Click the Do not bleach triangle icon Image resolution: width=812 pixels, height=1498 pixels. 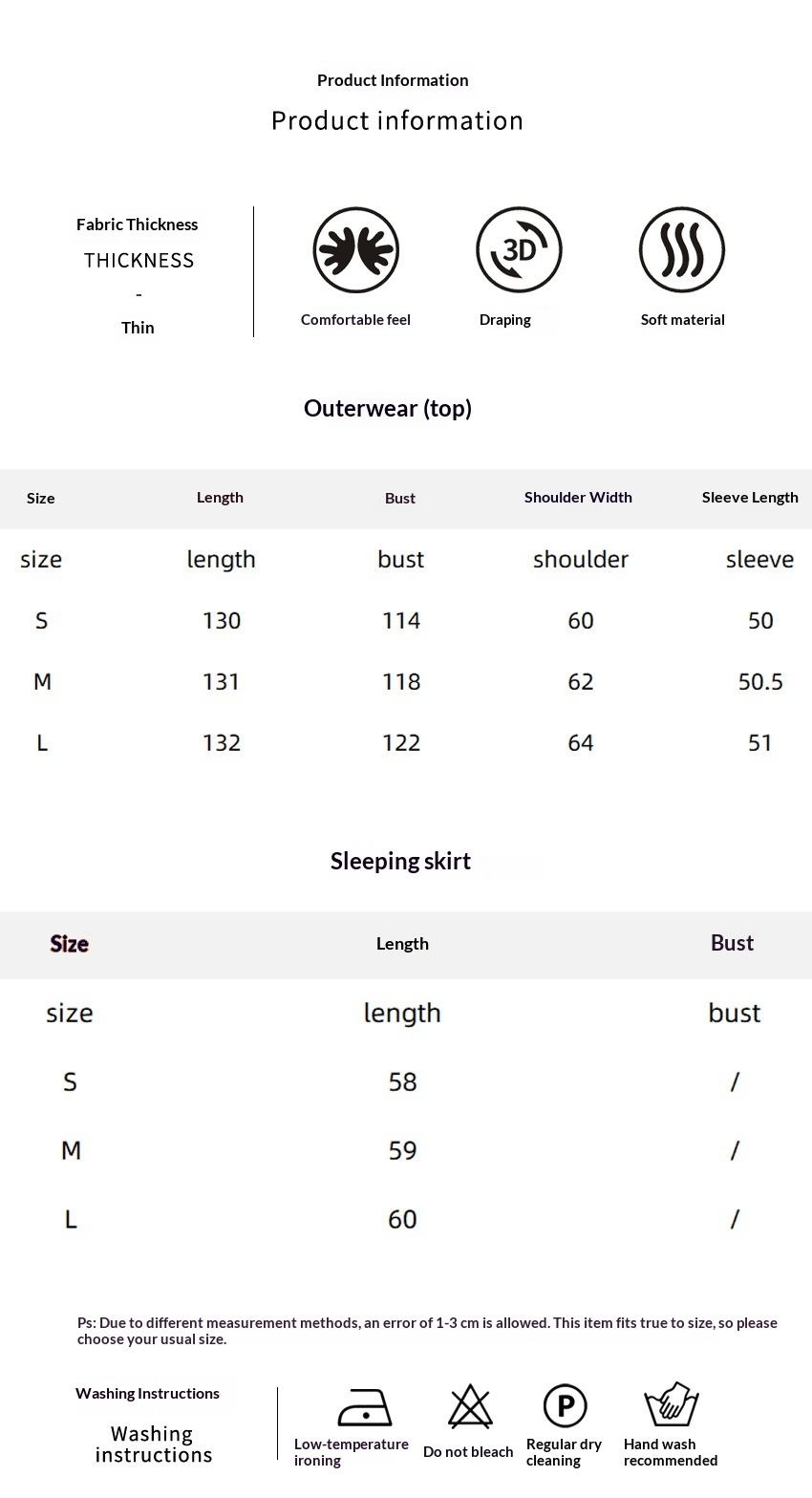tap(470, 1407)
